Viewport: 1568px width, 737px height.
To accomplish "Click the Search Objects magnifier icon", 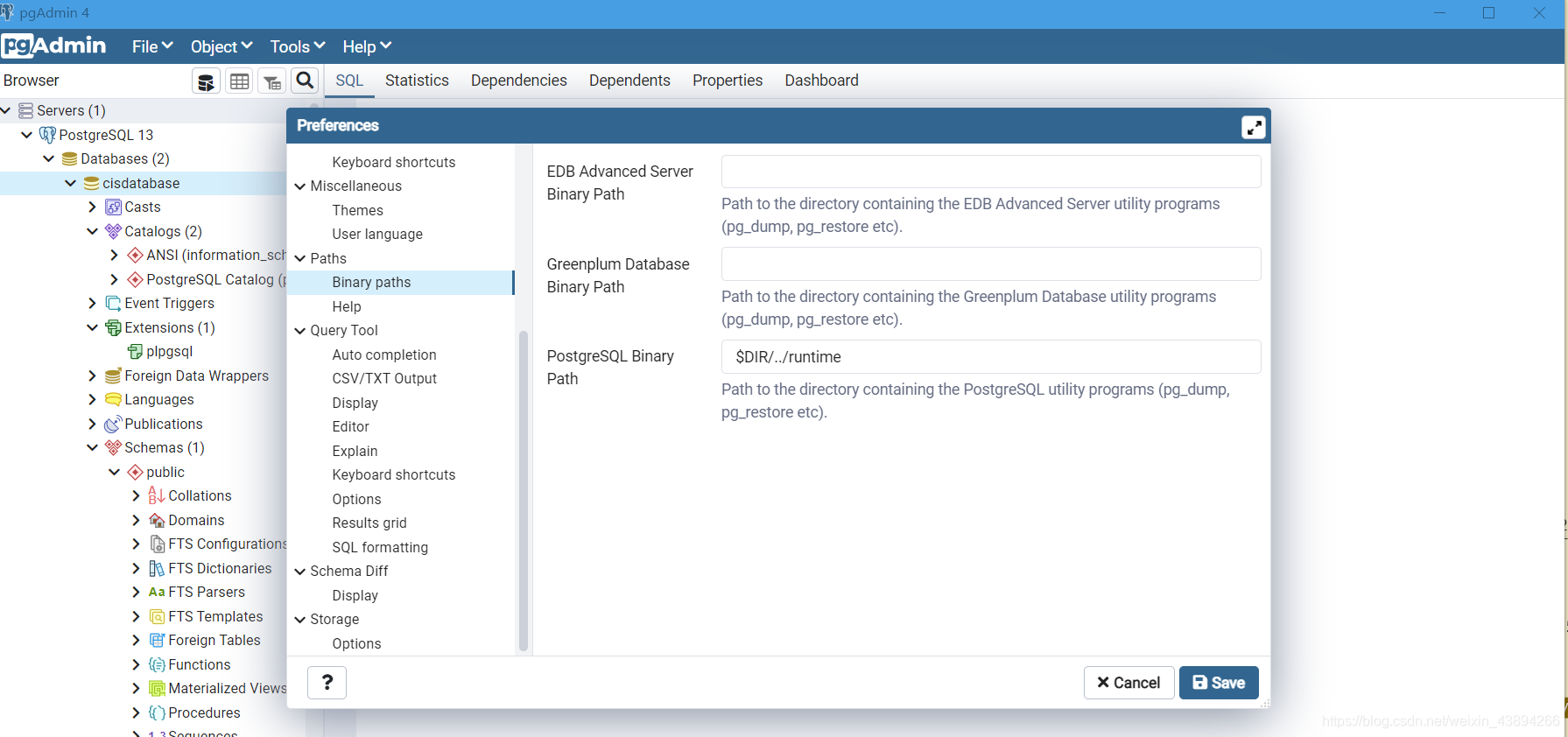I will coord(305,81).
